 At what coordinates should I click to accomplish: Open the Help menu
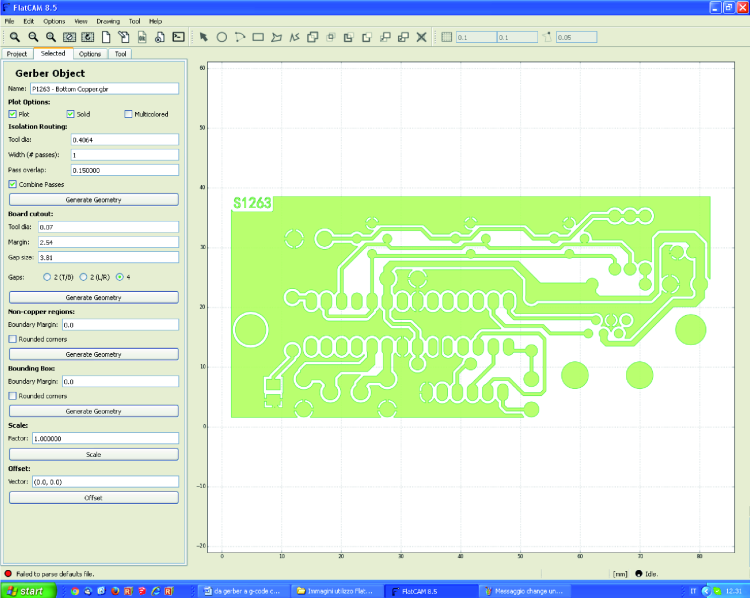click(x=155, y=21)
